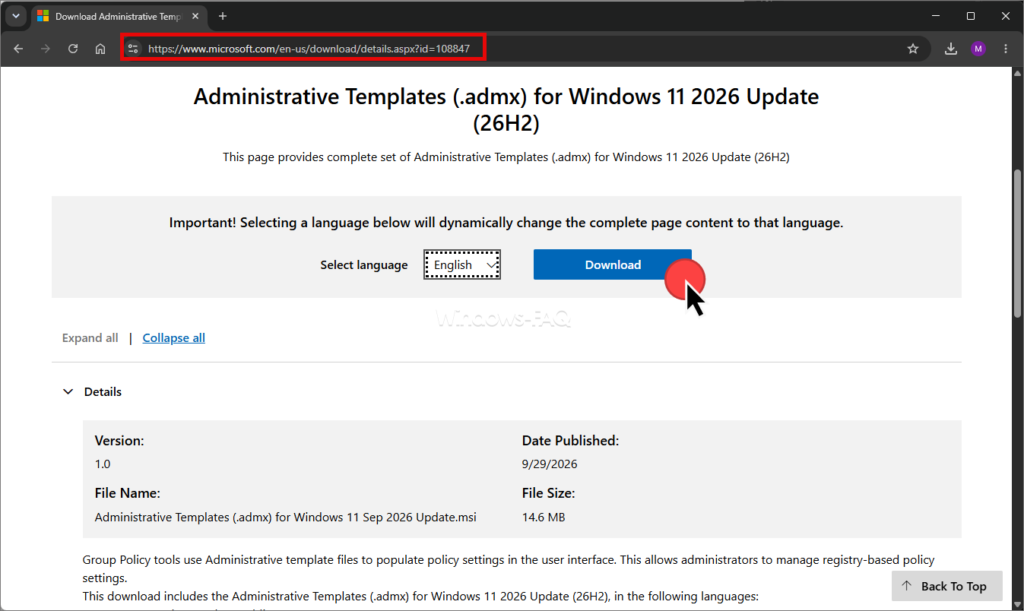Viewport: 1024px width, 611px height.
Task: Click the blue Download button
Action: tap(613, 264)
